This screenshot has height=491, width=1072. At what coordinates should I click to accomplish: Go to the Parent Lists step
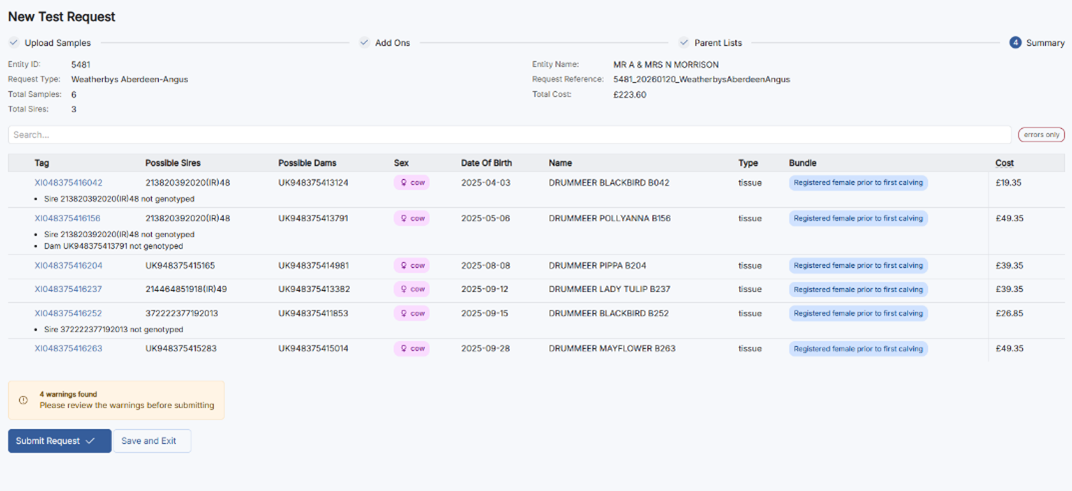tap(718, 42)
